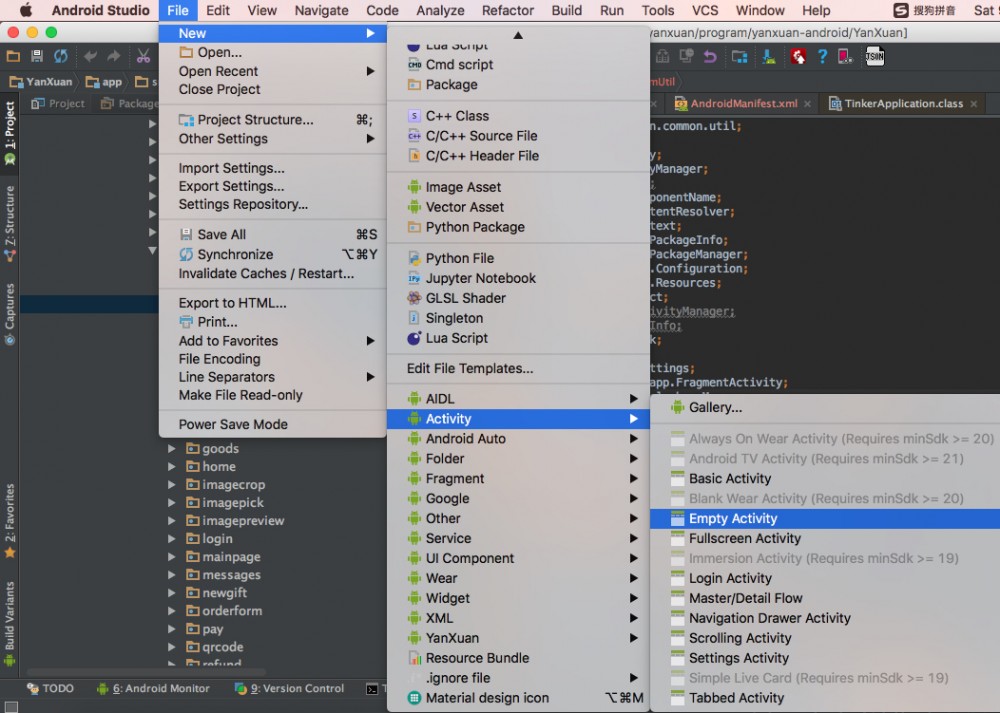Click the YanXuan breadcrumb
1000x713 pixels.
click(41, 82)
